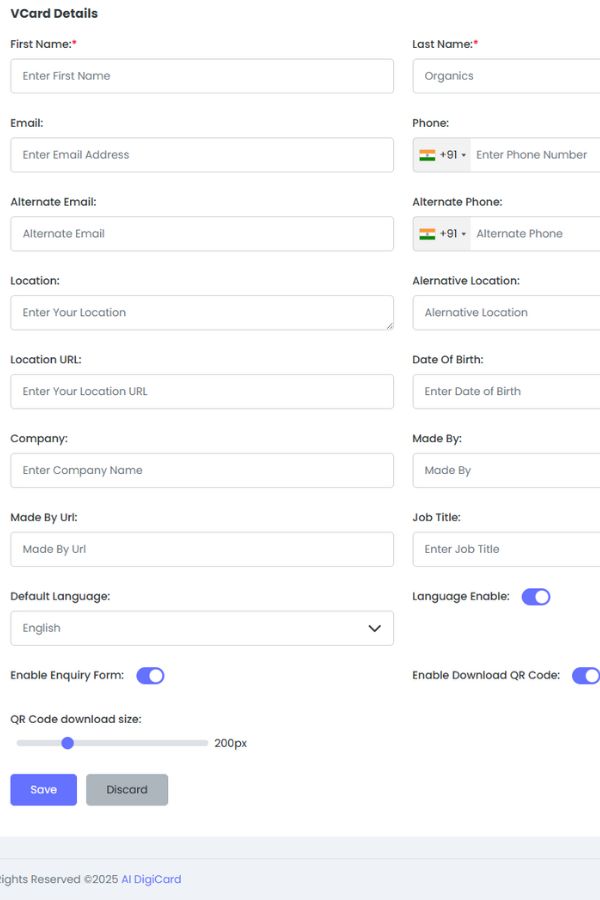Grab the Location textarea resize handle
The image size is (600, 900).
[389, 325]
